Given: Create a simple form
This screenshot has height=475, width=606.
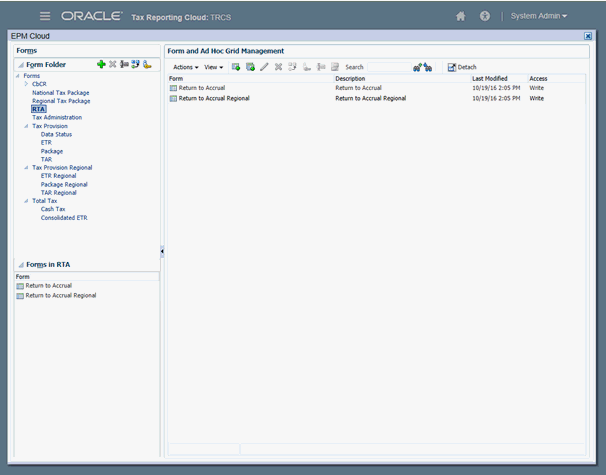Looking at the screenshot, I should pyautogui.click(x=236, y=67).
